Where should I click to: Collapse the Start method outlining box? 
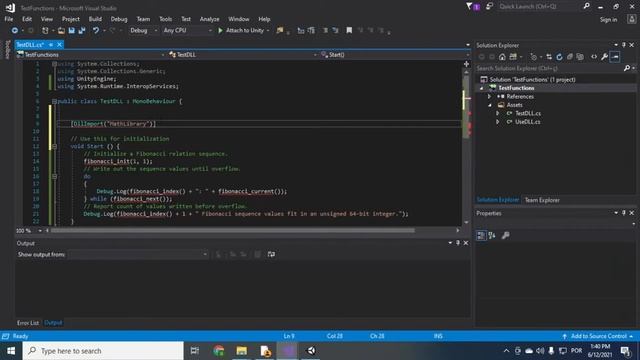click(54, 146)
